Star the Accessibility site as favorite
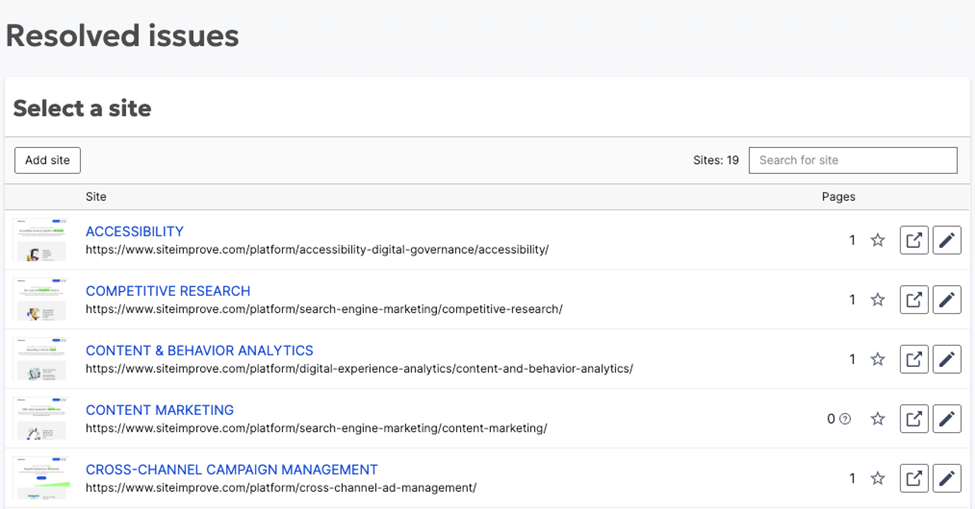The width and height of the screenshot is (975, 509). coord(878,240)
